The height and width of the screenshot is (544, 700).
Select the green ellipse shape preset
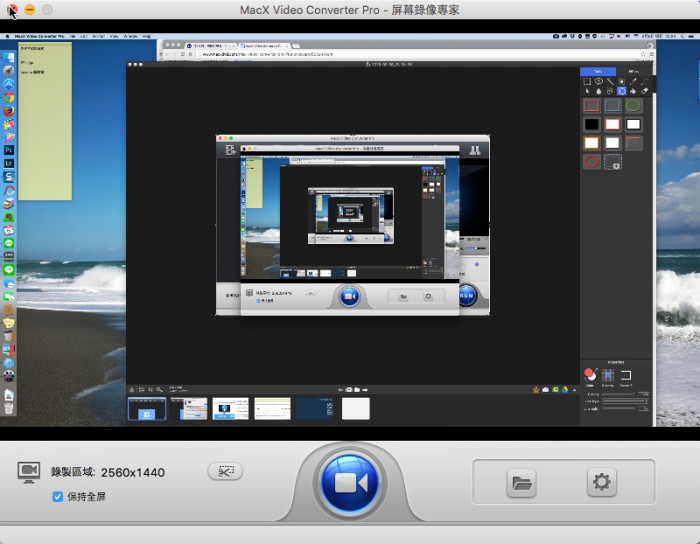(x=632, y=106)
